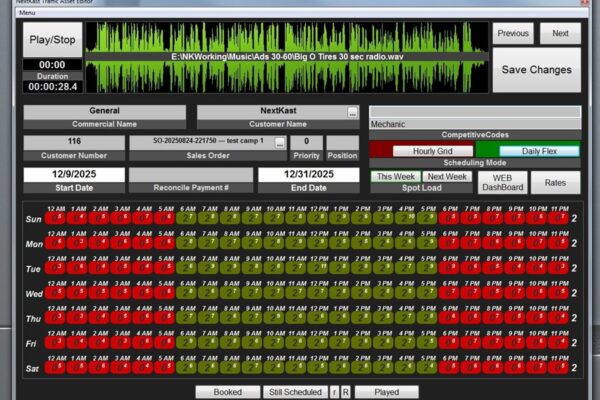Screen dimensions: 600x400
Task: Open sales order browse ellipsis button
Action: [280, 143]
